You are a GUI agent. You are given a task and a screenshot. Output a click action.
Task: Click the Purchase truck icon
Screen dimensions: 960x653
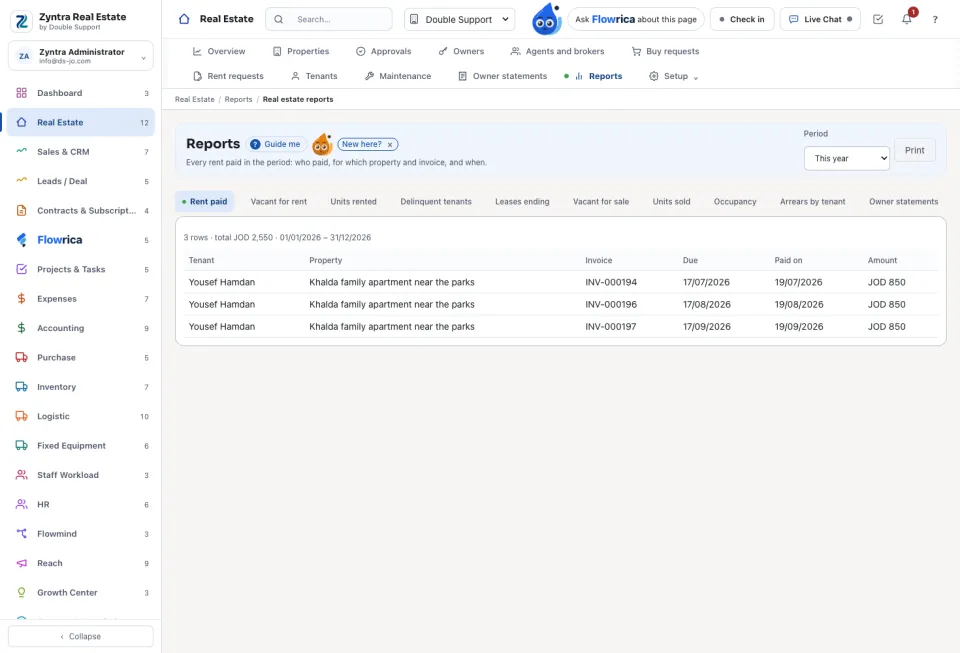coord(21,357)
